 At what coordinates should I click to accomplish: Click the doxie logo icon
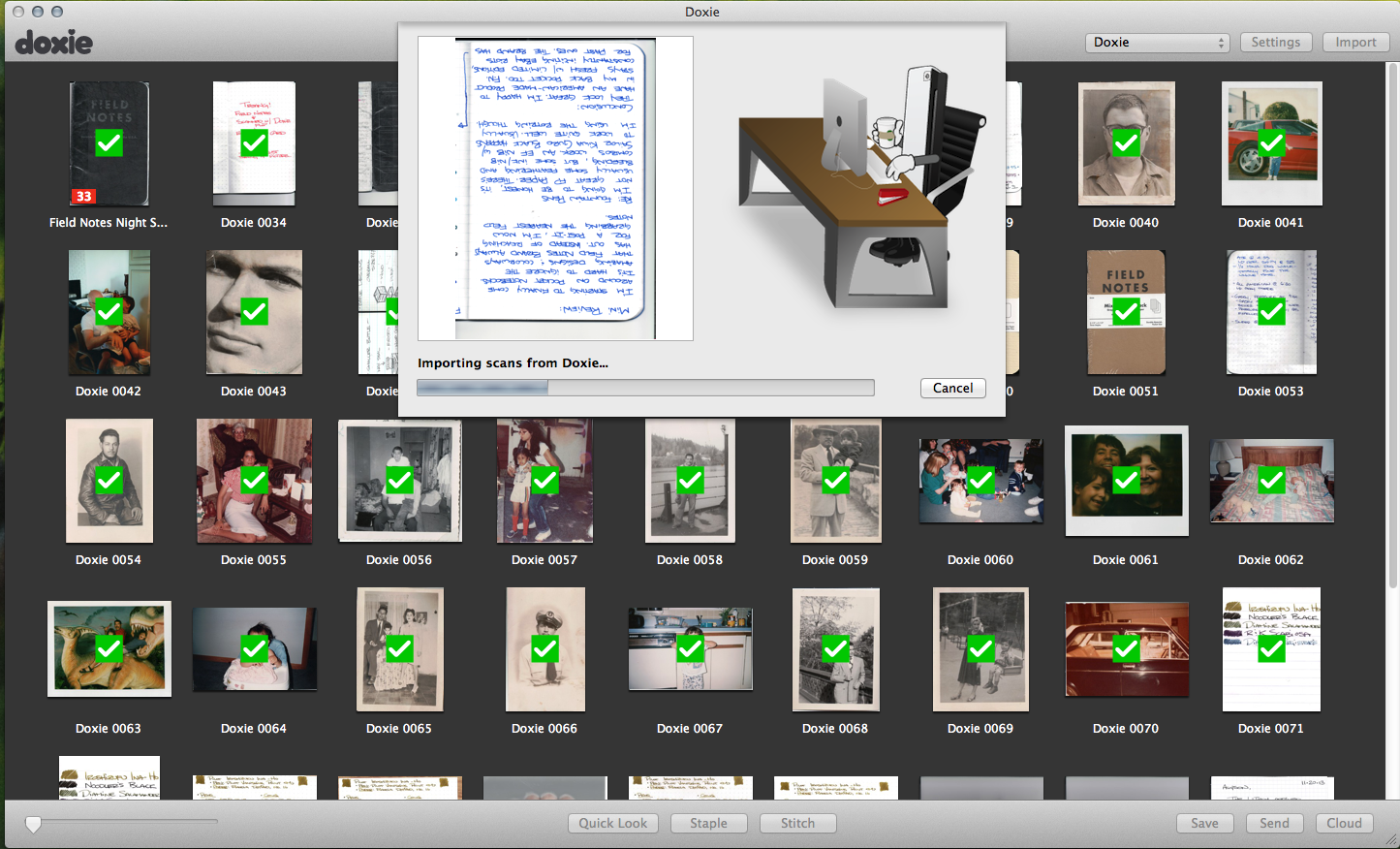click(54, 43)
